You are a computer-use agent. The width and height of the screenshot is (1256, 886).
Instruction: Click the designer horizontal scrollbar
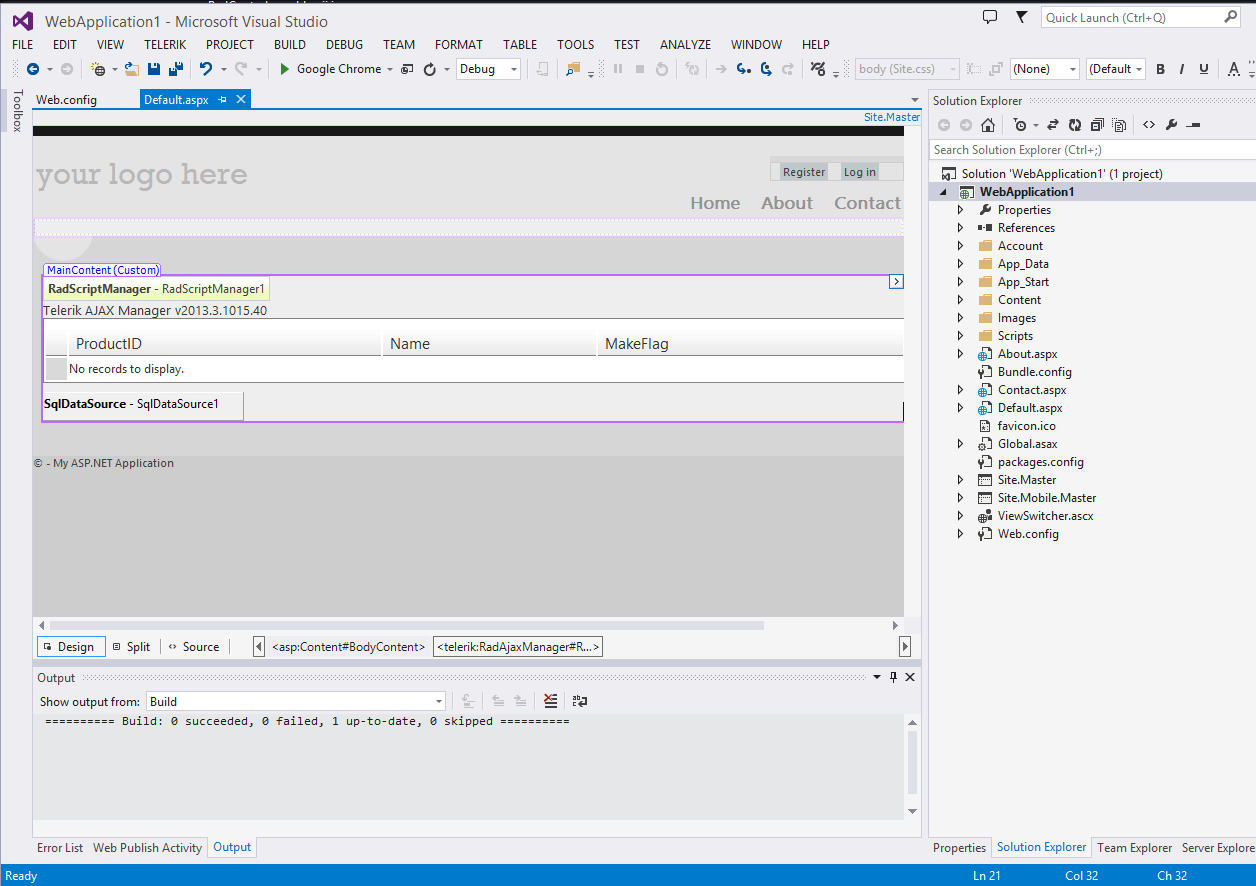click(407, 625)
